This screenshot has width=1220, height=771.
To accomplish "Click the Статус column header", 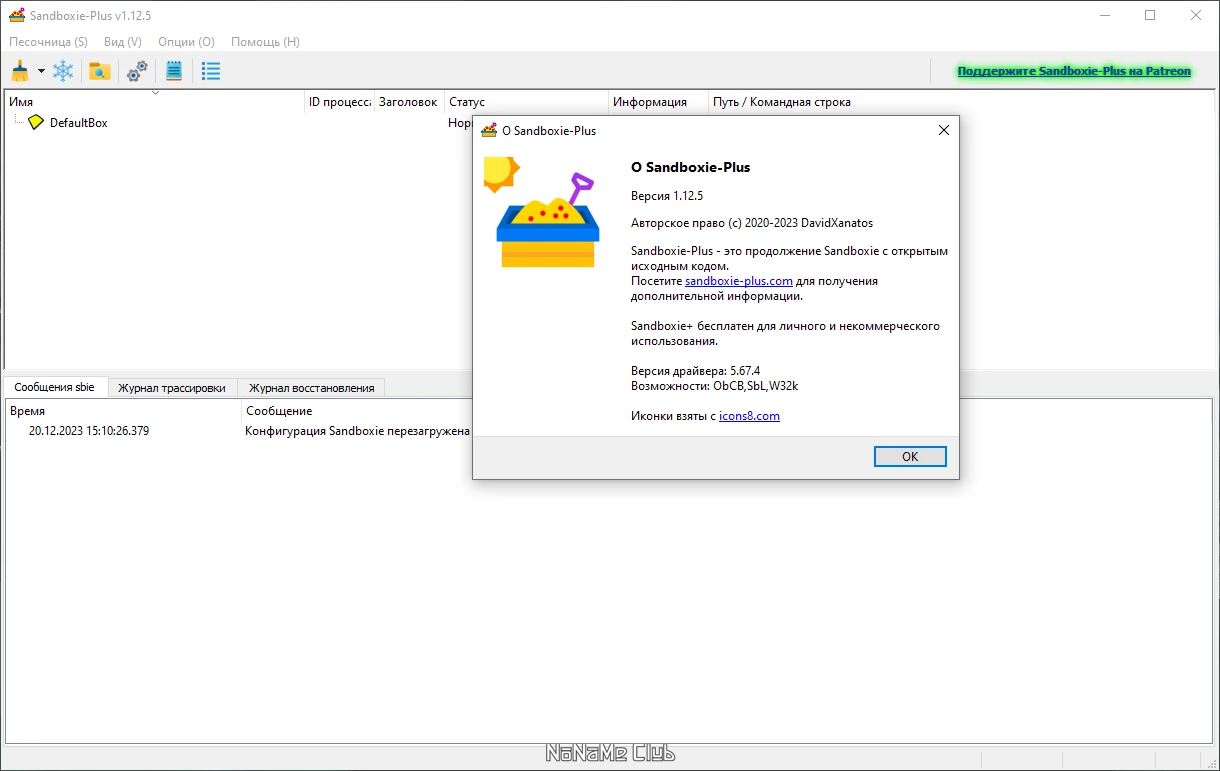I will (527, 102).
